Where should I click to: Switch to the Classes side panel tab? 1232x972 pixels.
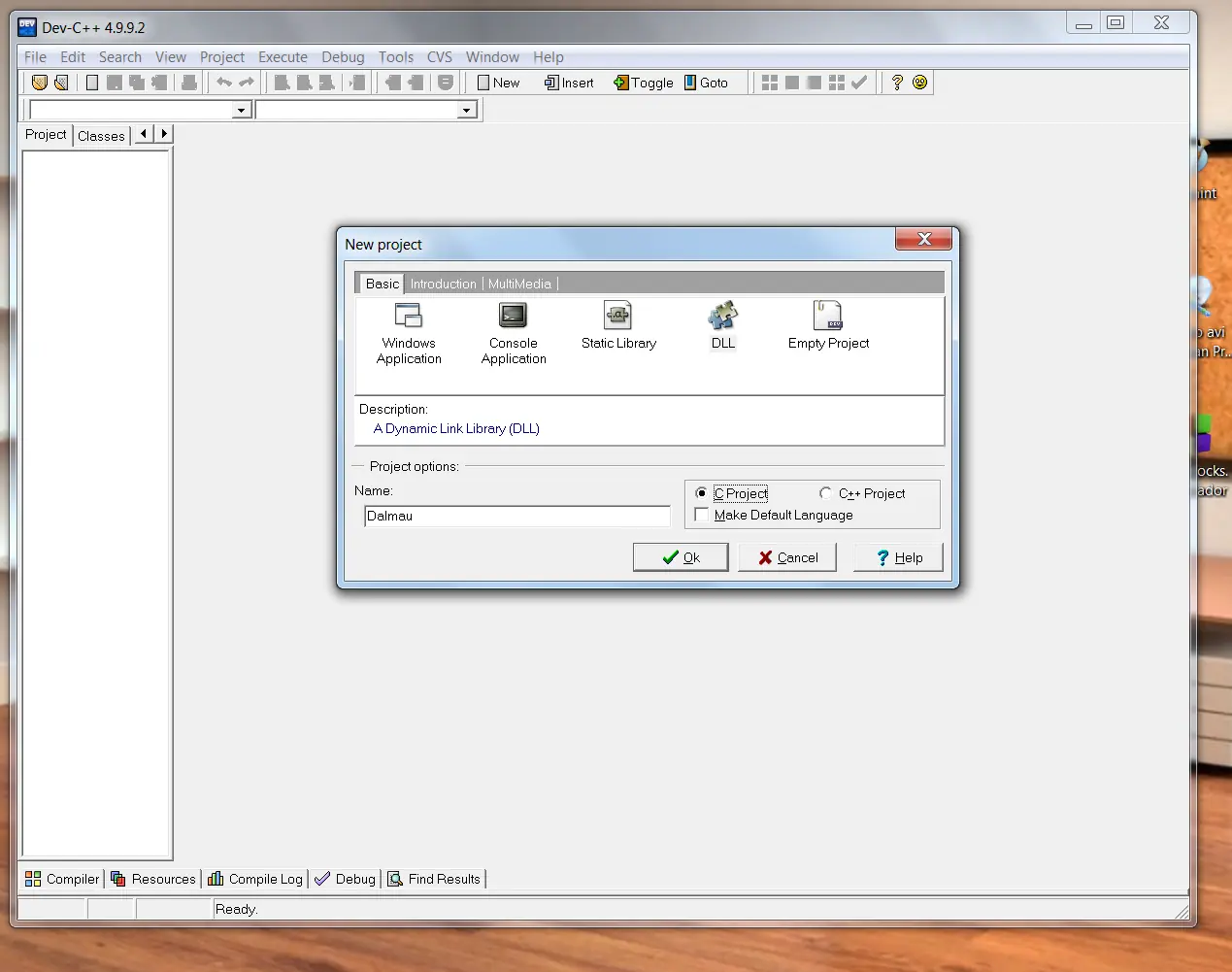(x=101, y=136)
